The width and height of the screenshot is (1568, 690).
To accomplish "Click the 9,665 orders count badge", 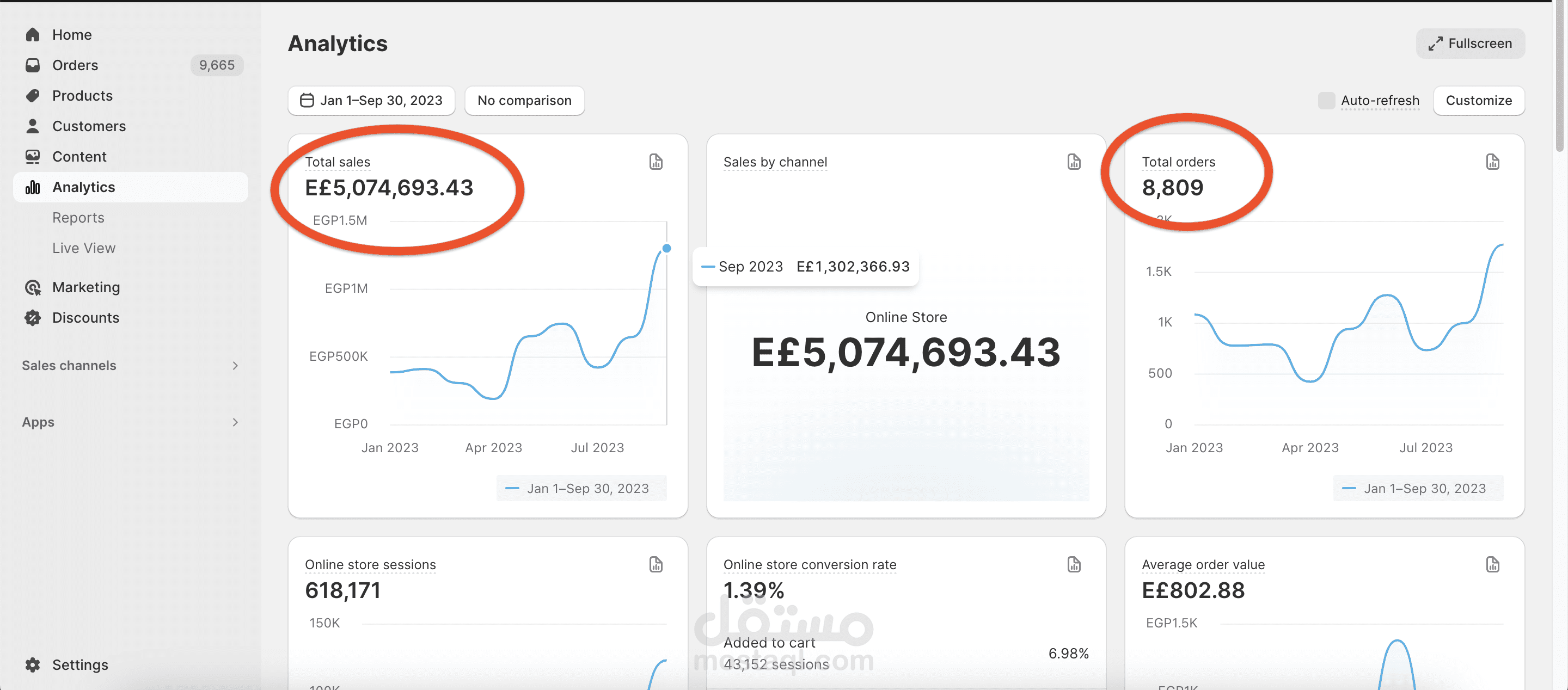I will point(217,65).
